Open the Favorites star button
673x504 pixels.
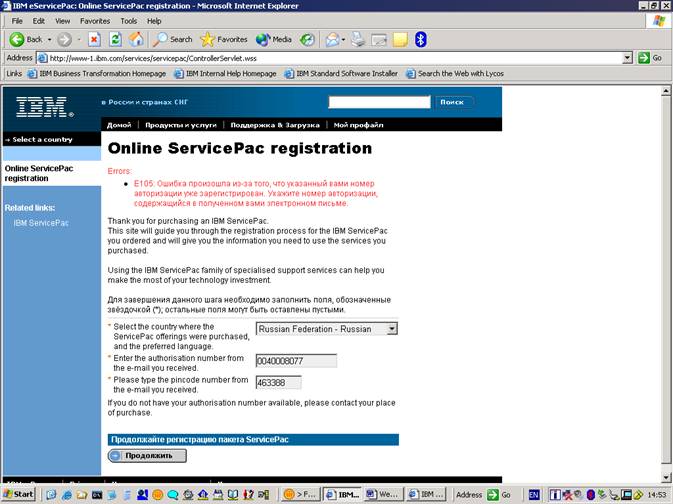point(224,39)
